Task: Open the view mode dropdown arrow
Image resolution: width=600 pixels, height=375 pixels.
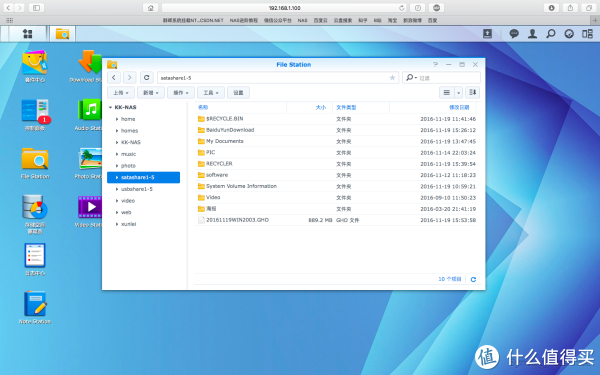Action: [458, 92]
